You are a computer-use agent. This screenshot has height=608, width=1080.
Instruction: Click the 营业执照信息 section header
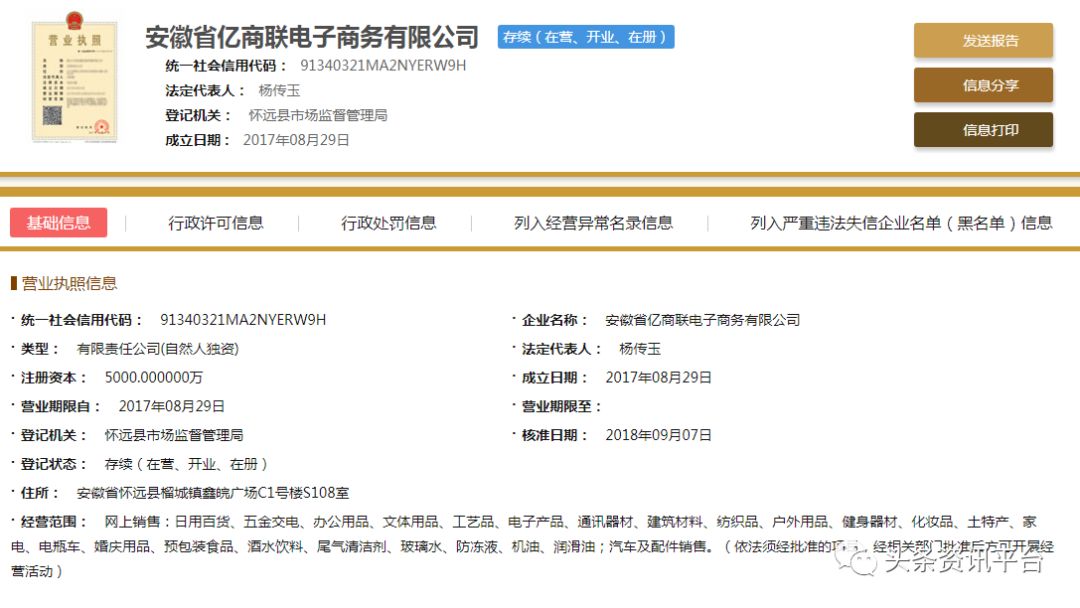tap(69, 284)
